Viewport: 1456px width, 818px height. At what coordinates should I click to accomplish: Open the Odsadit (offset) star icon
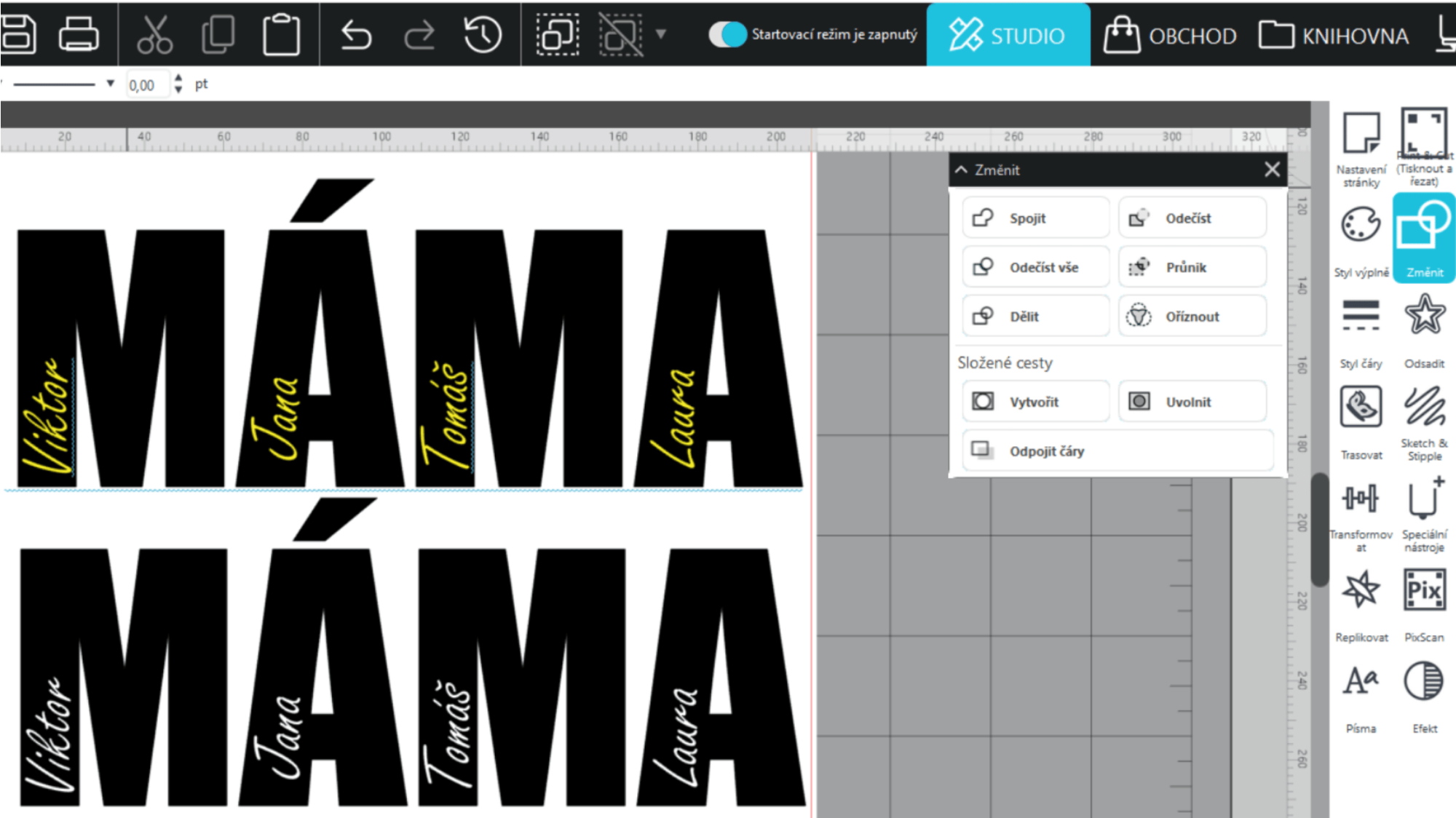pyautogui.click(x=1425, y=314)
